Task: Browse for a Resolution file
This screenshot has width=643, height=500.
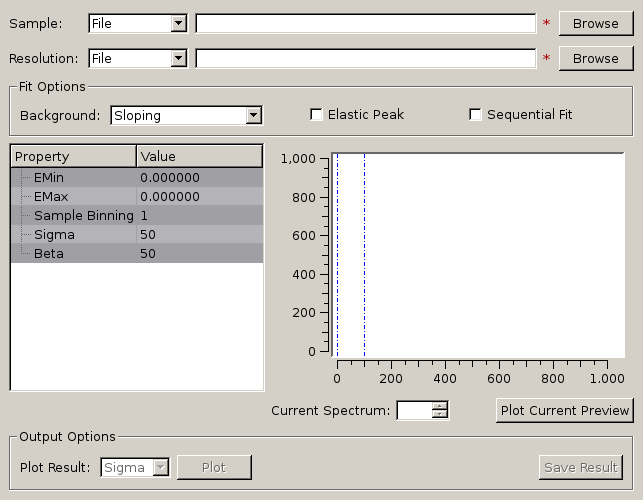Action: tap(595, 59)
